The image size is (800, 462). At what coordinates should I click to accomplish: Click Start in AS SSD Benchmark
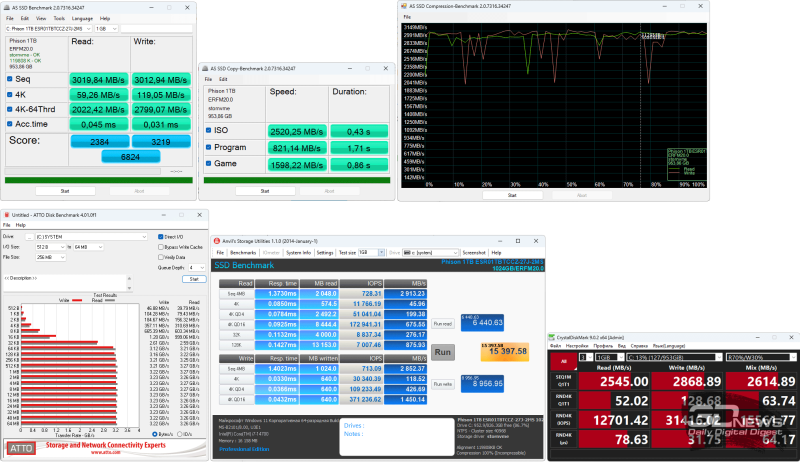click(65, 191)
